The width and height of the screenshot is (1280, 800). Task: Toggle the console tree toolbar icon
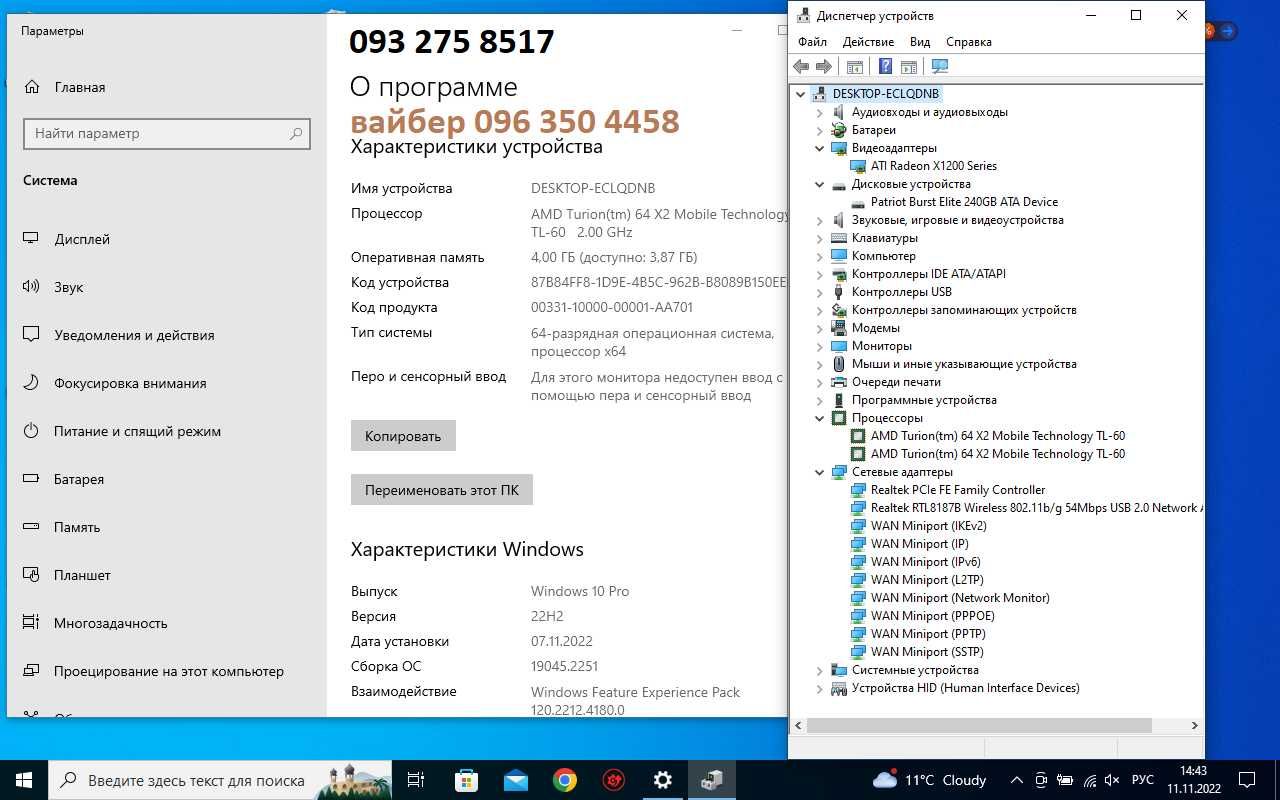click(x=854, y=66)
